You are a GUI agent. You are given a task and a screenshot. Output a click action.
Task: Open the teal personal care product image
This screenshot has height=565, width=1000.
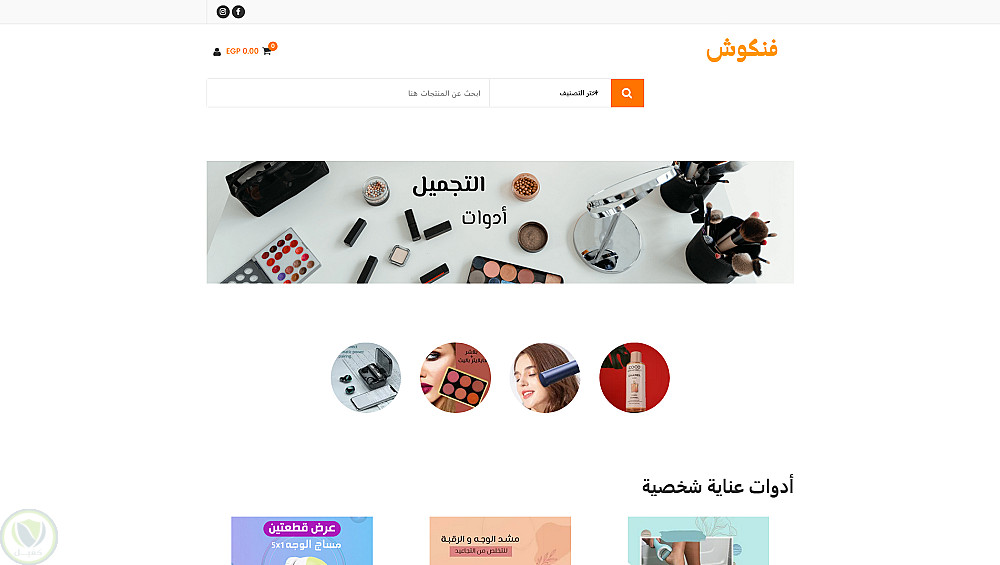[698, 541]
